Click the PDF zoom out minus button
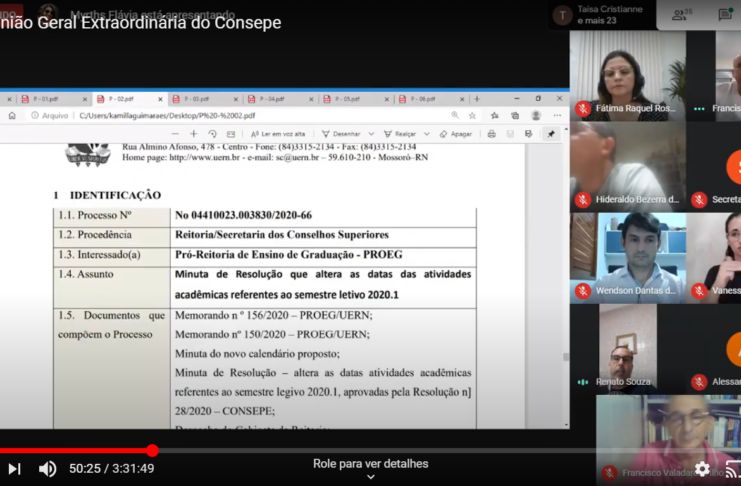 click(175, 134)
